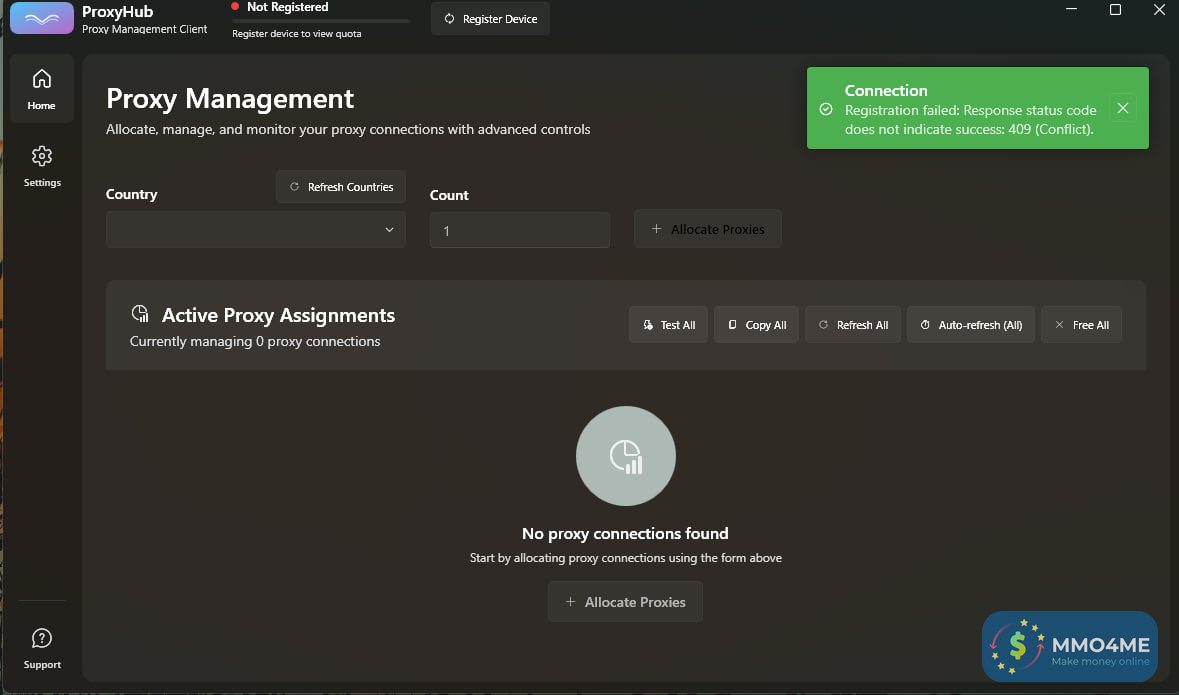This screenshot has height=695, width=1179.
Task: Click the registration quota progress bar
Action: tap(321, 21)
